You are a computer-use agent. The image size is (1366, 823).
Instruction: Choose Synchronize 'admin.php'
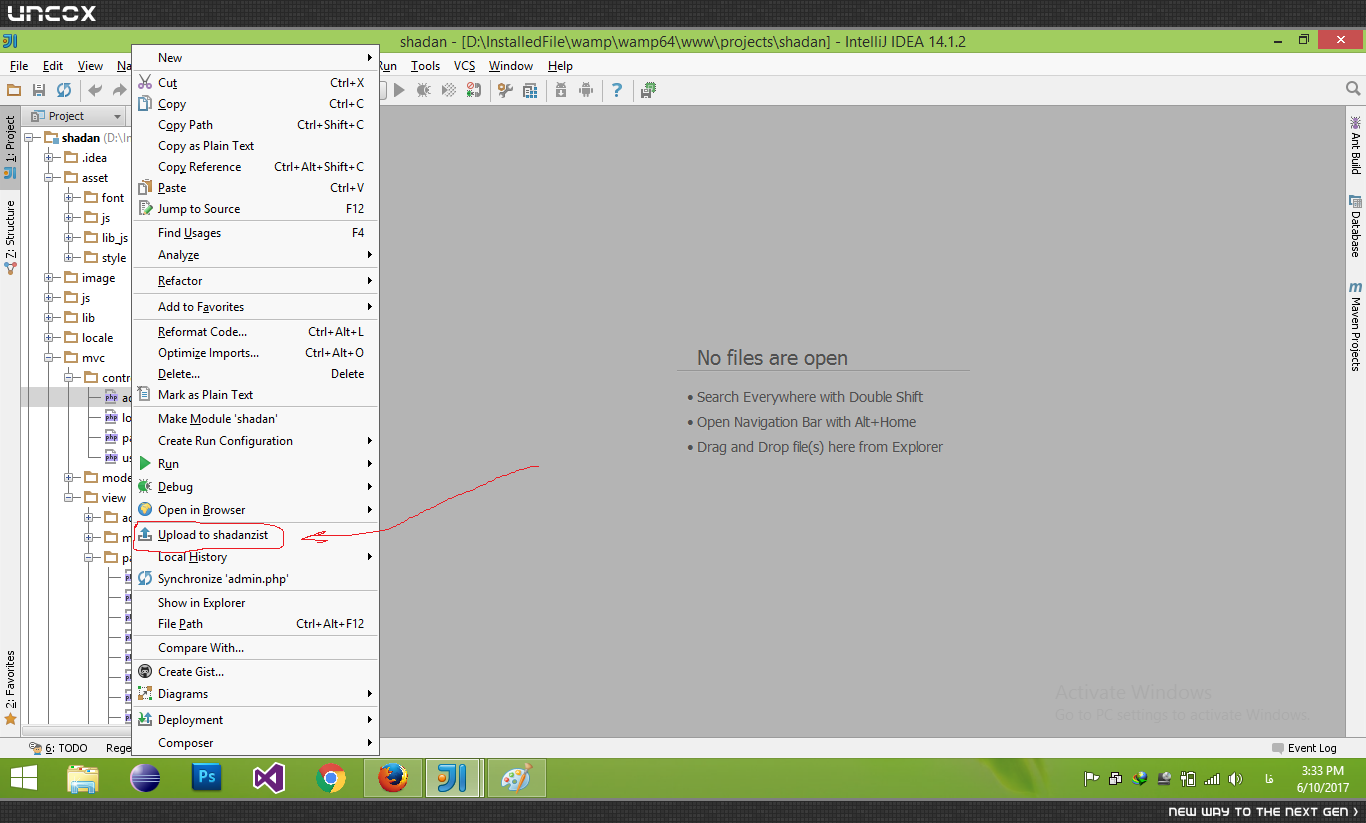pyautogui.click(x=256, y=579)
